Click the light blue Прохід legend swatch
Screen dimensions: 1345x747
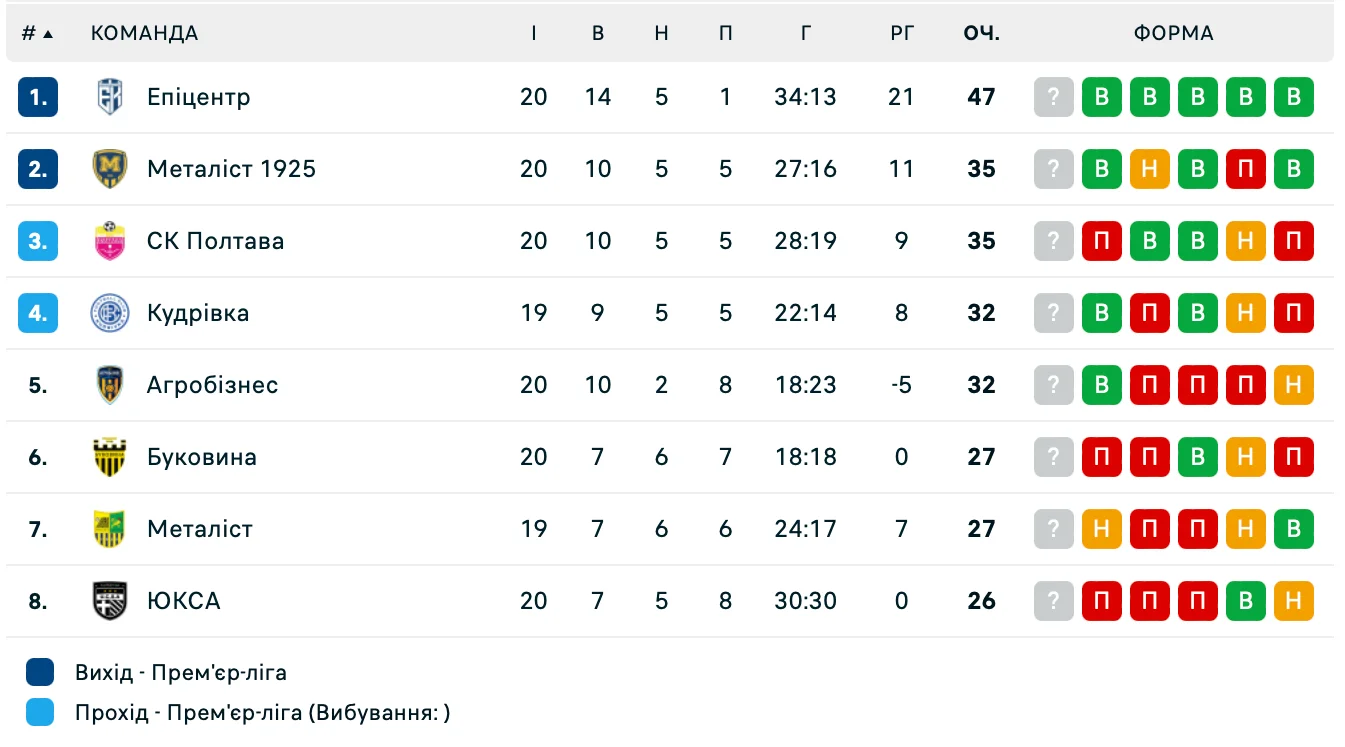[x=40, y=712]
